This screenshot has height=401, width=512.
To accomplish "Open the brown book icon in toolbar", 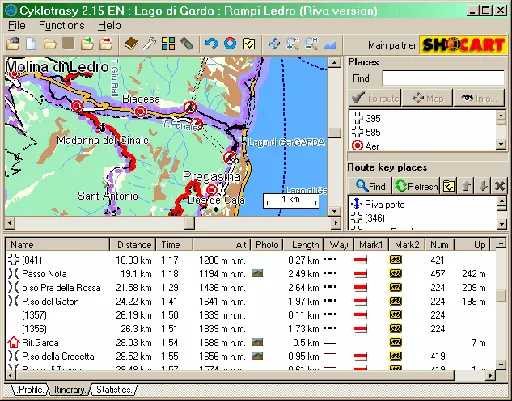I will pyautogui.click(x=131, y=44).
